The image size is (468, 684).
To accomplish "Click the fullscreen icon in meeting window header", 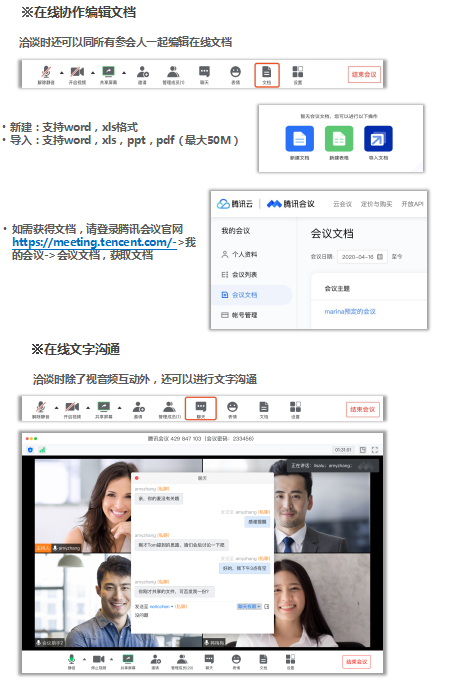I will [375, 450].
